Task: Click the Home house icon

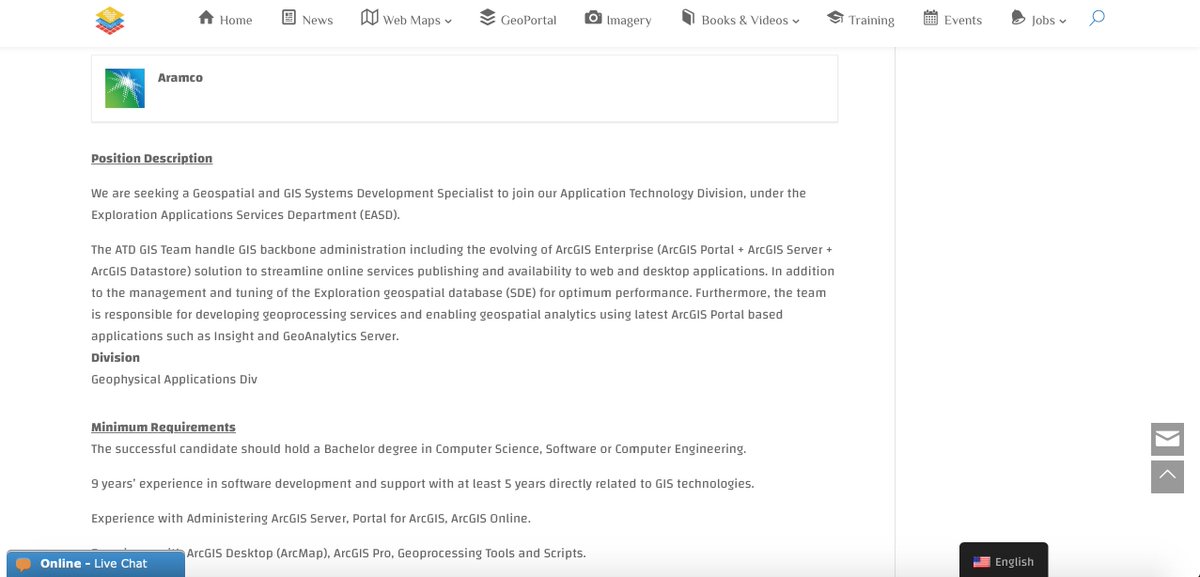Action: pos(206,18)
